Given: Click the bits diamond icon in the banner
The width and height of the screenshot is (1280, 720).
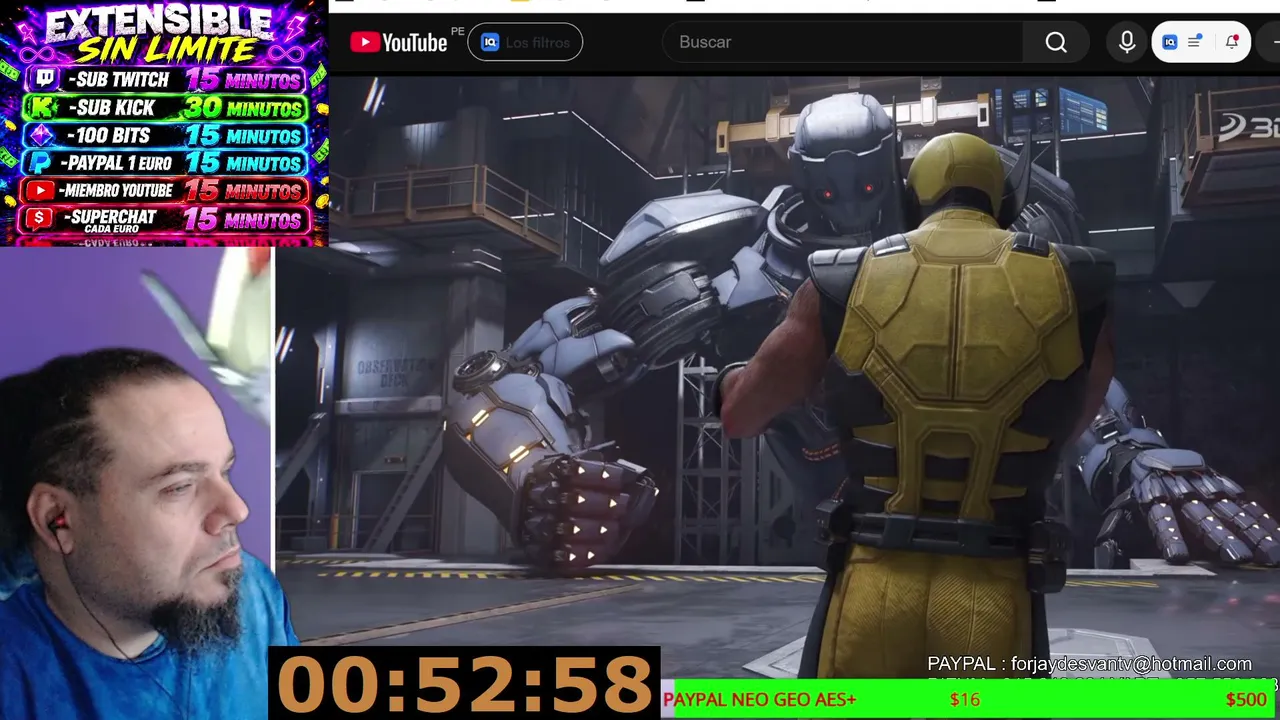Looking at the screenshot, I should tap(41, 135).
